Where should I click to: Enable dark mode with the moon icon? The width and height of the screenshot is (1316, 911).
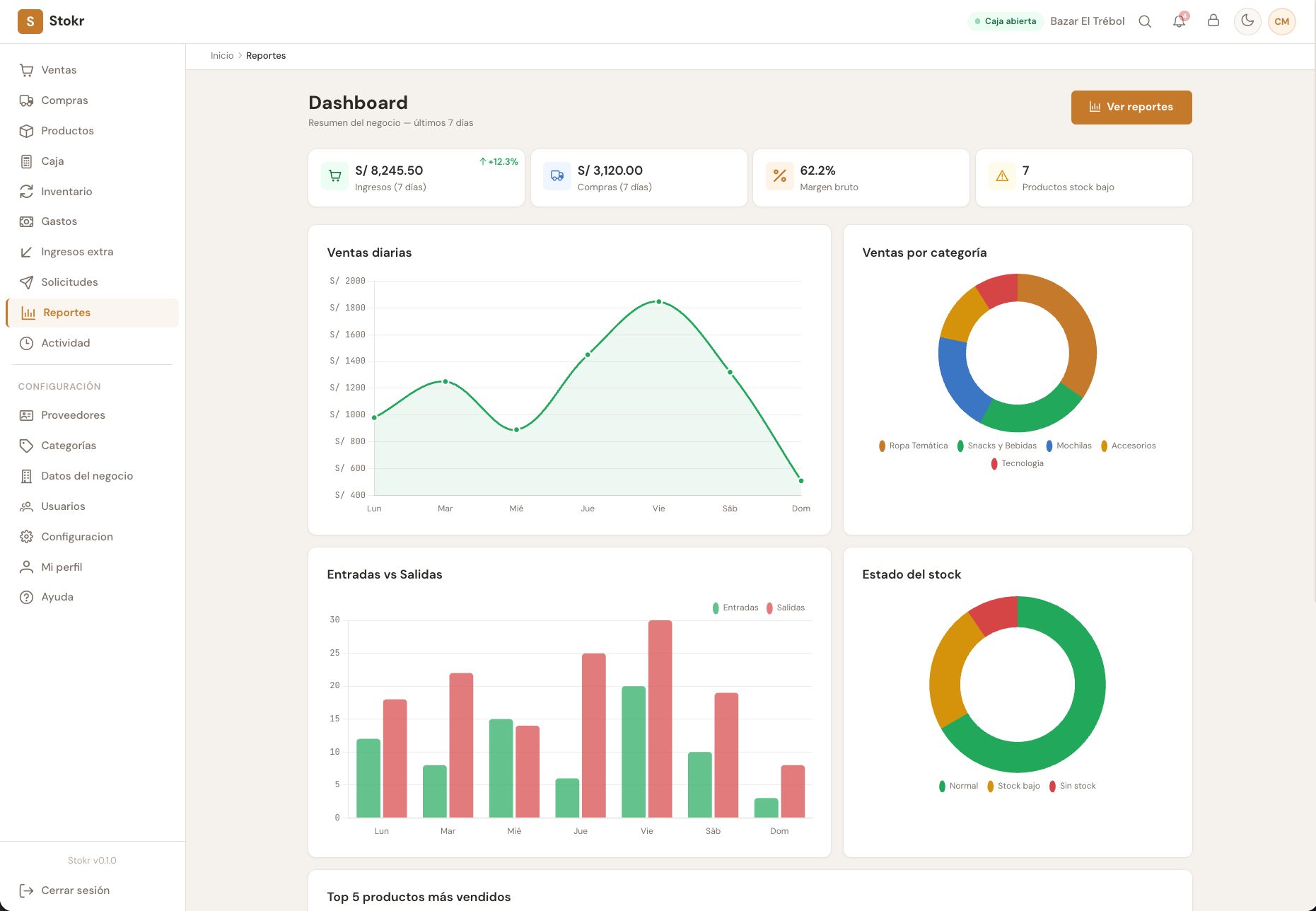[x=1247, y=21]
